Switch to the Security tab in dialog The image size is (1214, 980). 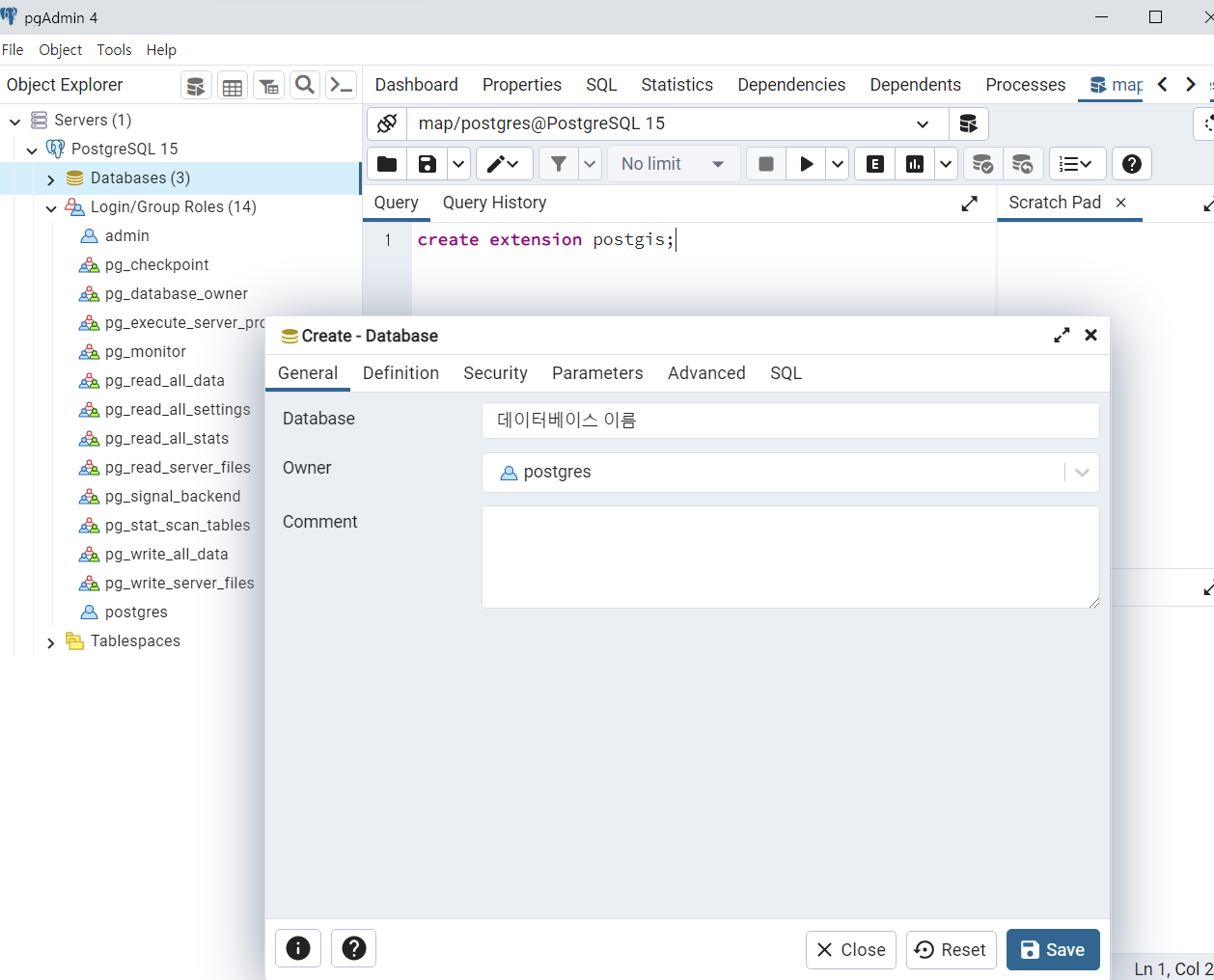[495, 373]
